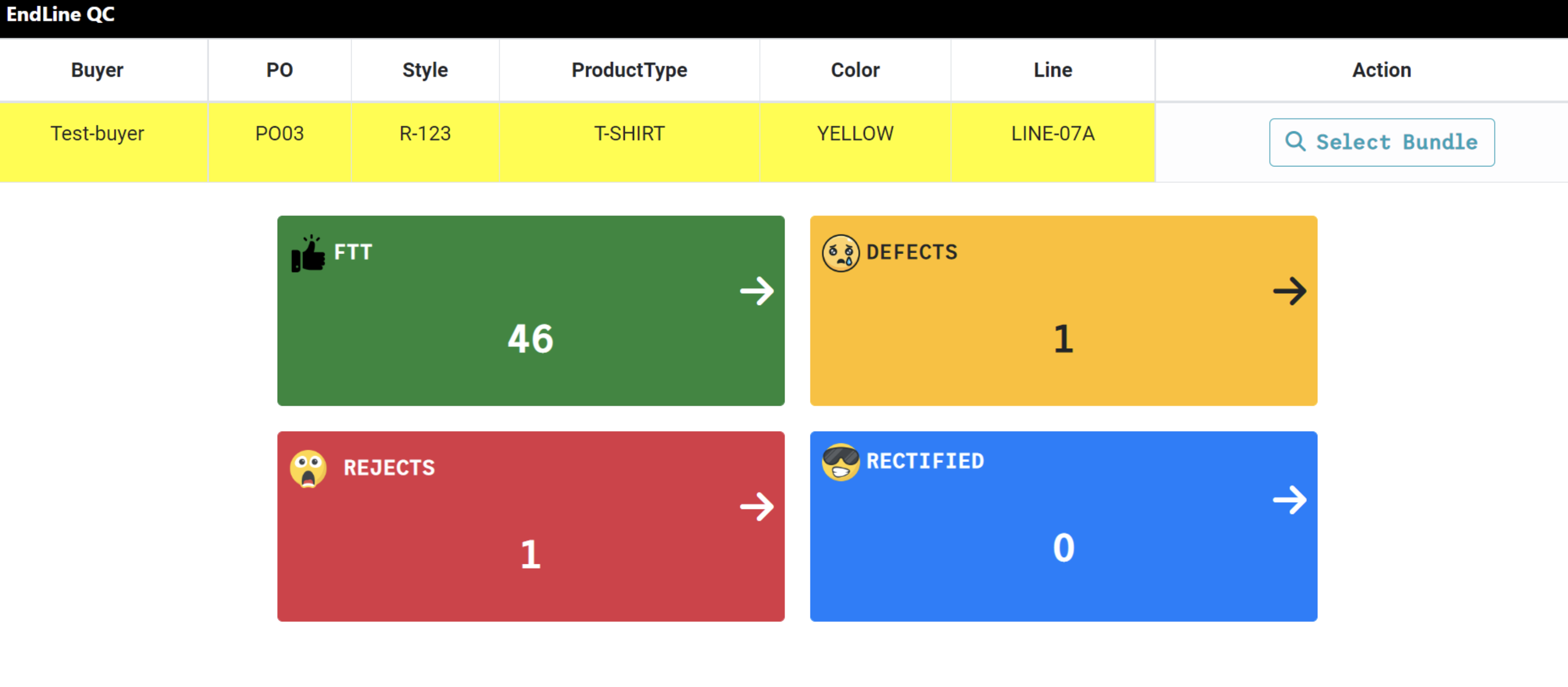Open FTT details with its arrow
1568x687 pixels.
(x=757, y=291)
